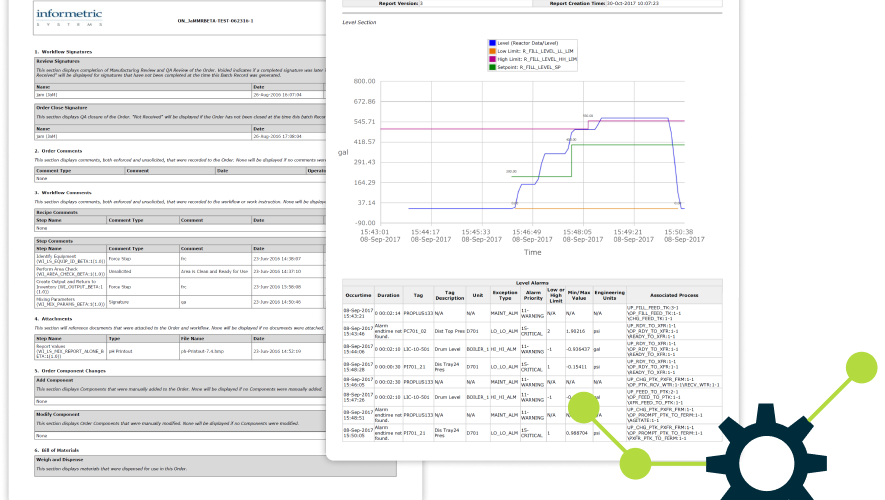This screenshot has height=500, width=885.
Task: Click the 'Exception Type' column header
Action: [x=505, y=295]
